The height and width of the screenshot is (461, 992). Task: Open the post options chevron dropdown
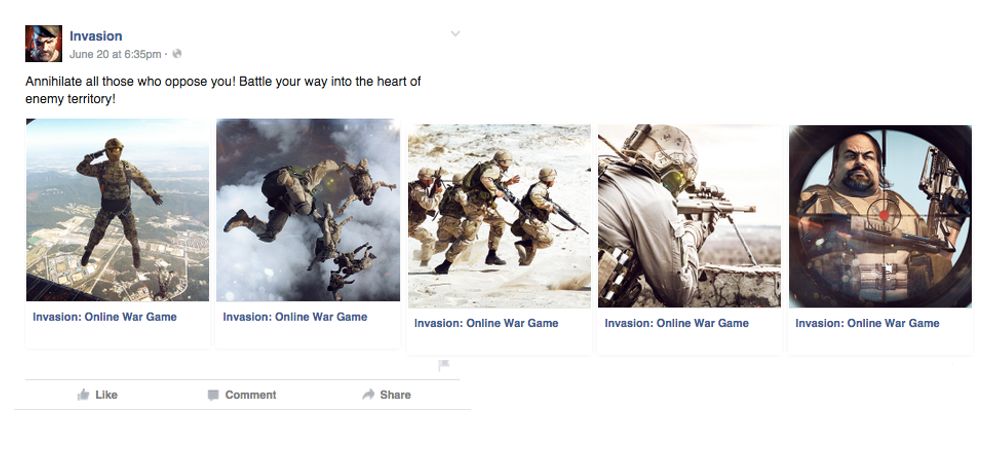[x=455, y=34]
